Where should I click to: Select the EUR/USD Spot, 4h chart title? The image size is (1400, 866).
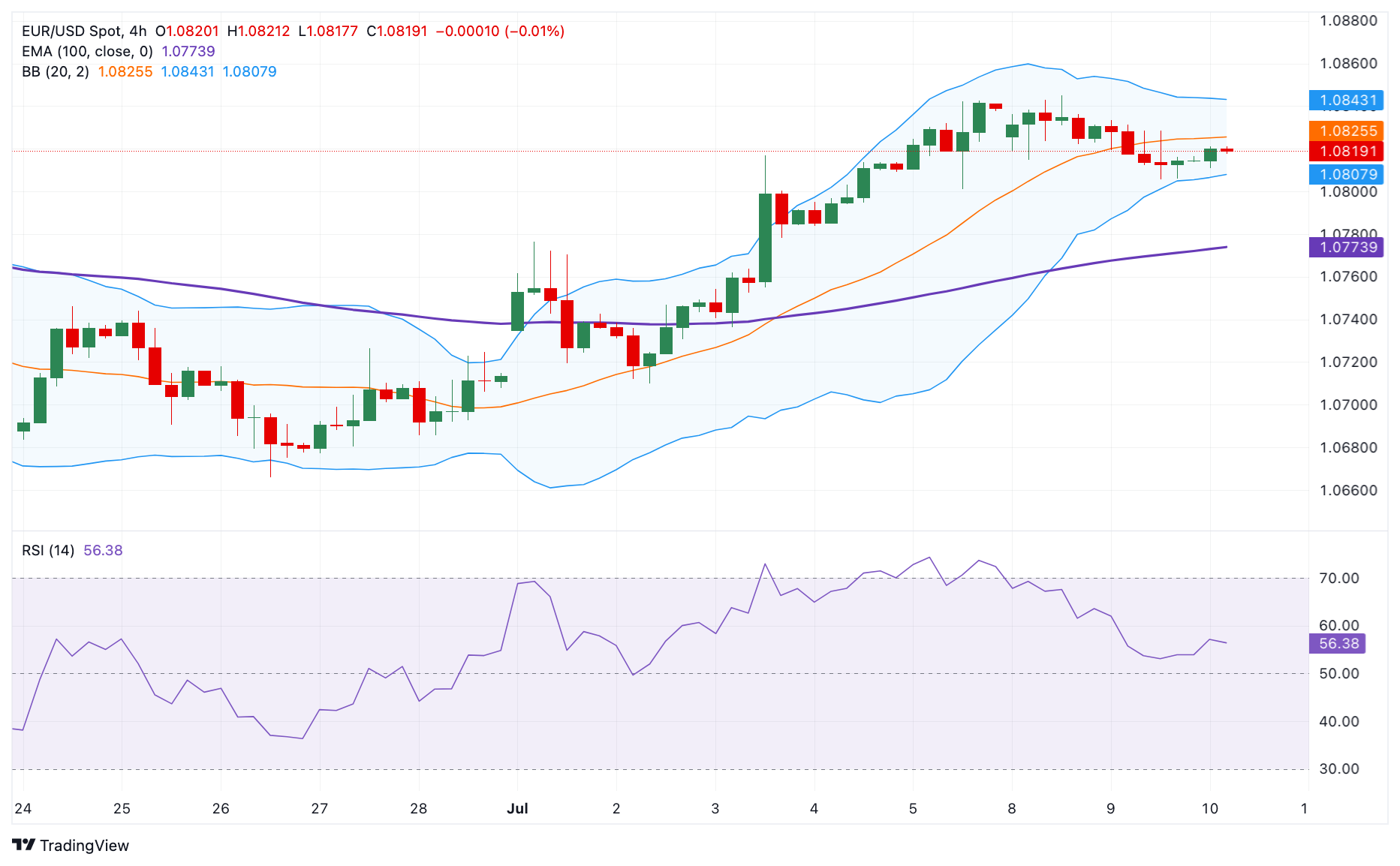pyautogui.click(x=84, y=31)
